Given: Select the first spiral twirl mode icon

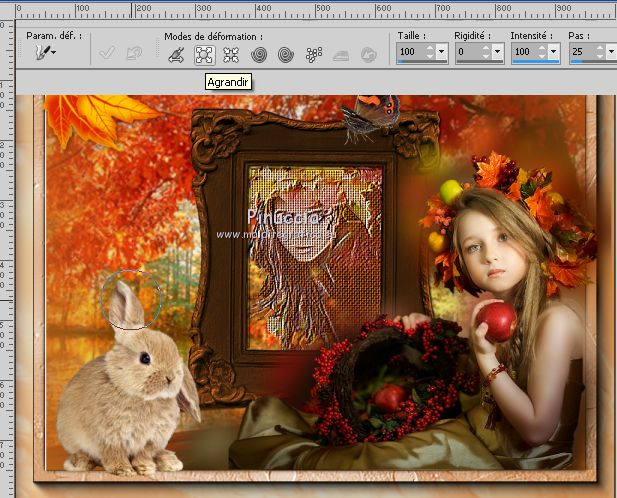Looking at the screenshot, I should coord(259,55).
